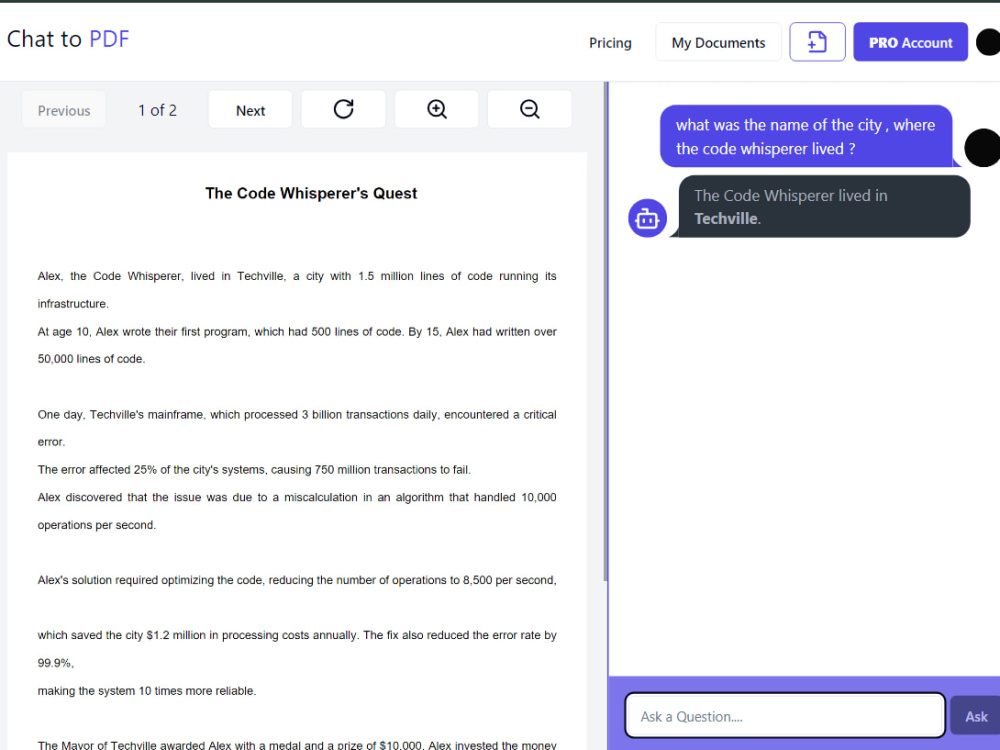Go to the Previous PDF page
The height and width of the screenshot is (750, 1000).
coord(64,110)
